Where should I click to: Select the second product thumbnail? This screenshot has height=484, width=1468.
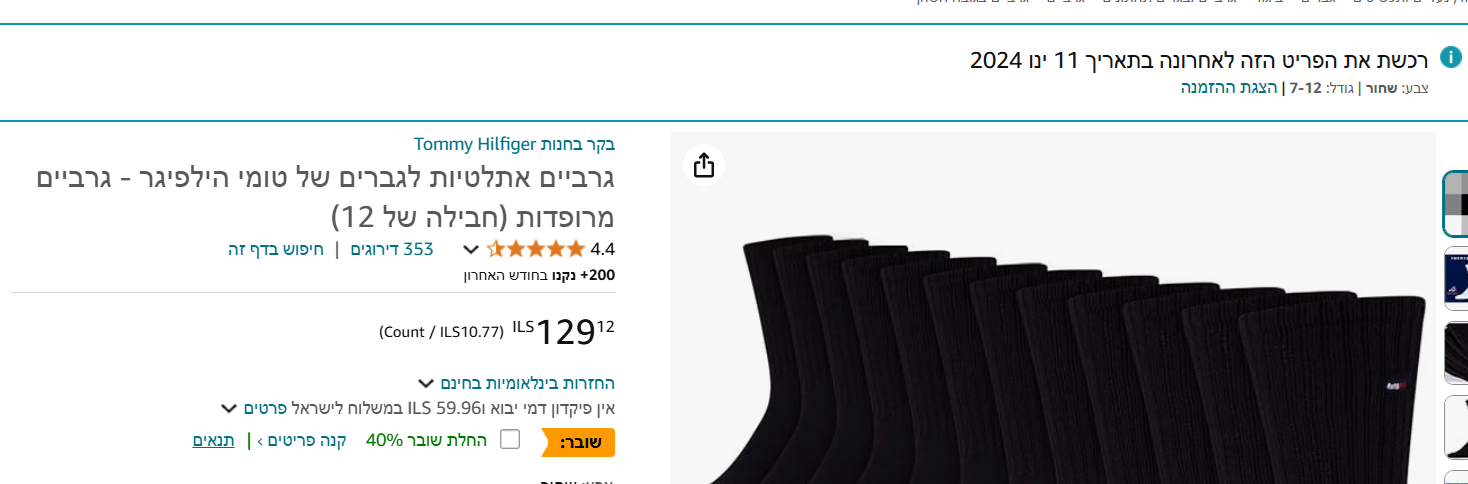1456,279
